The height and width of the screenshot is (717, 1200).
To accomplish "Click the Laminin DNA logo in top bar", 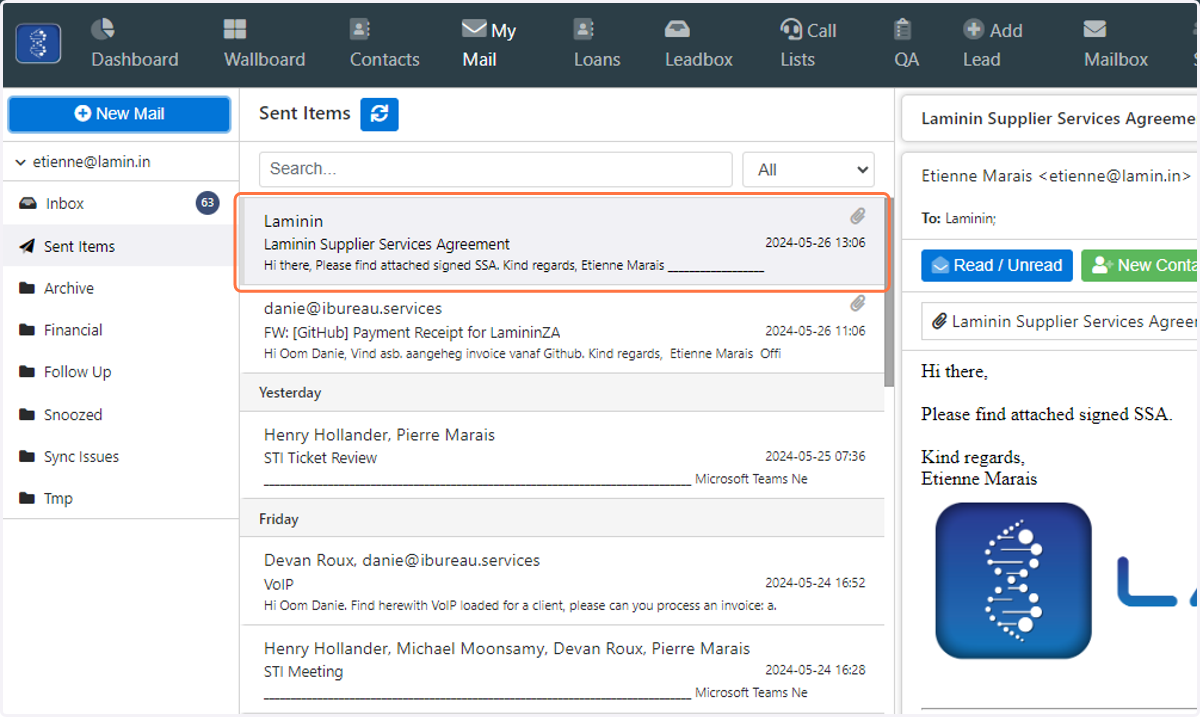I will (38, 43).
